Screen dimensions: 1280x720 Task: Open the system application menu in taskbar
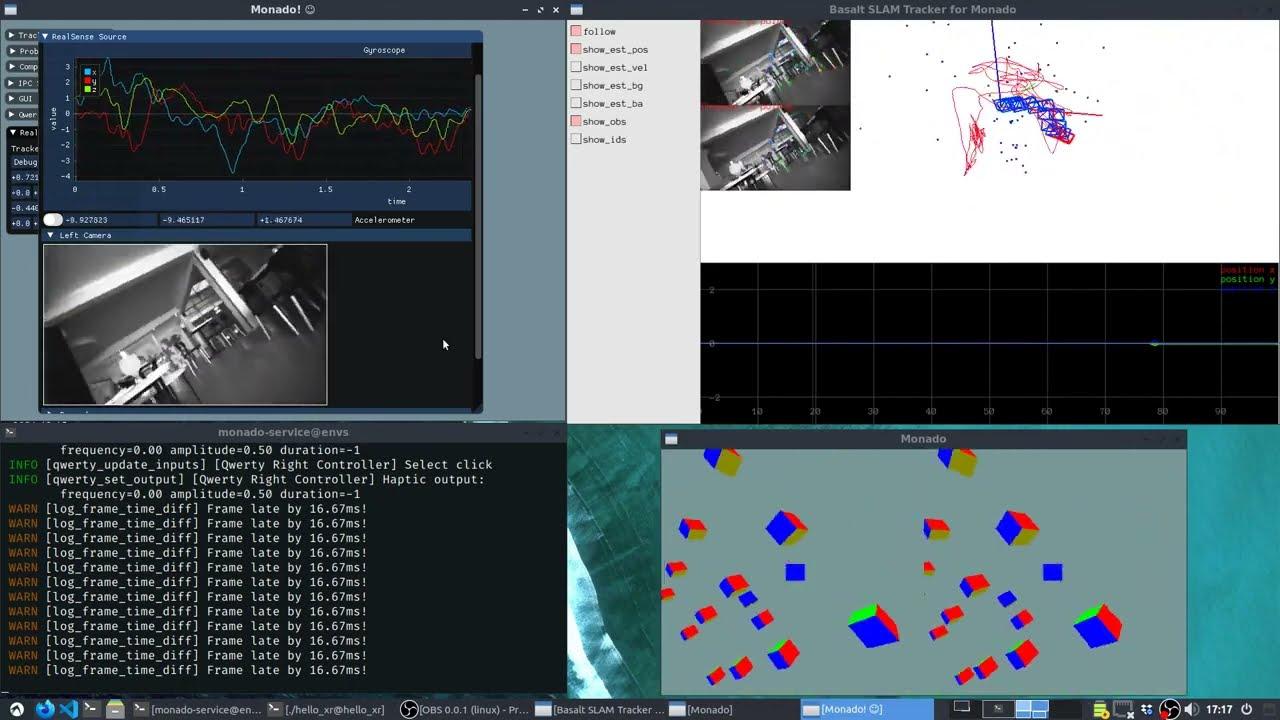point(18,709)
